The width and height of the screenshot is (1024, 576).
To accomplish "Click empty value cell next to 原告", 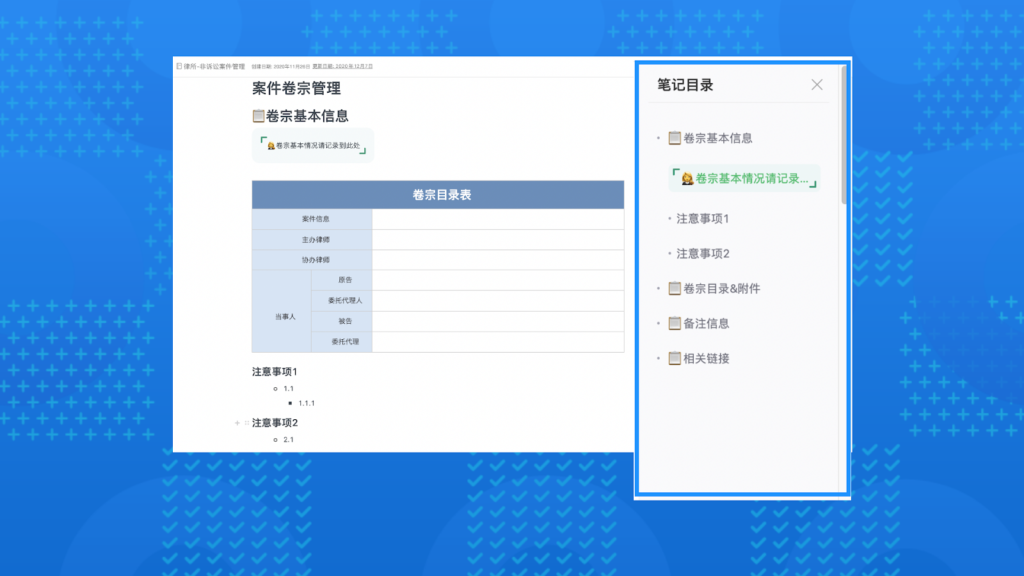I will [498, 280].
